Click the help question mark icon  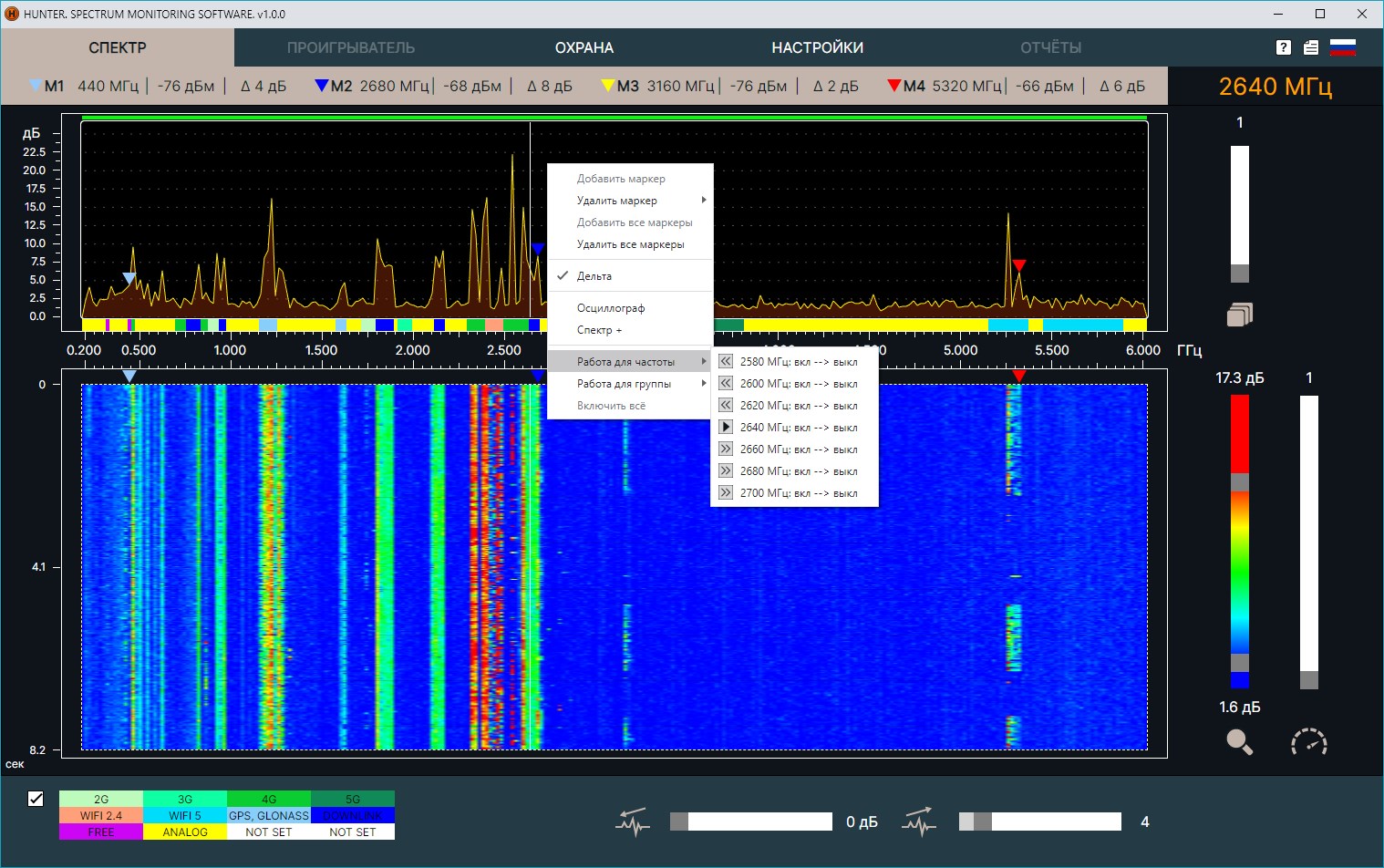[x=1284, y=48]
